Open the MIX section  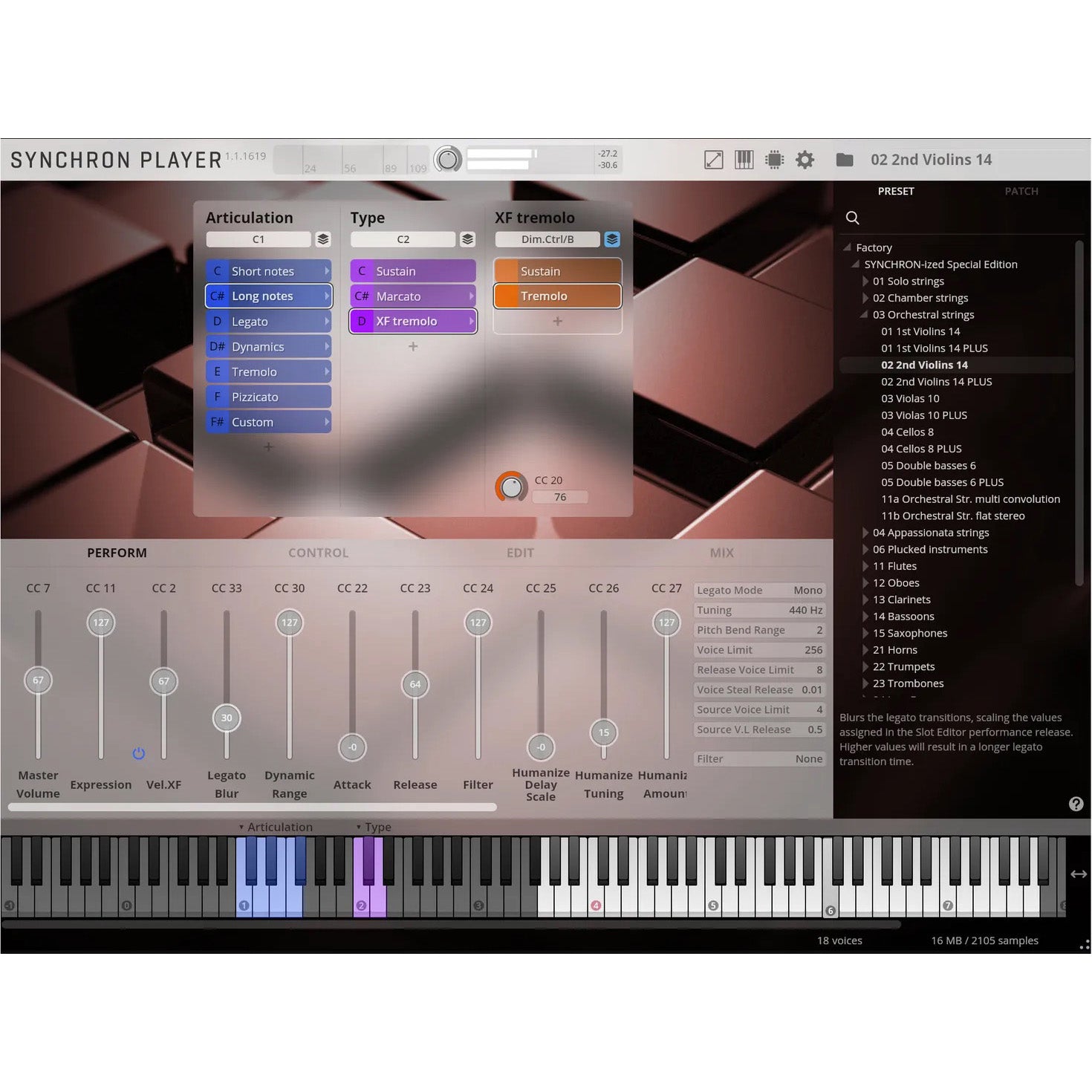click(x=721, y=553)
